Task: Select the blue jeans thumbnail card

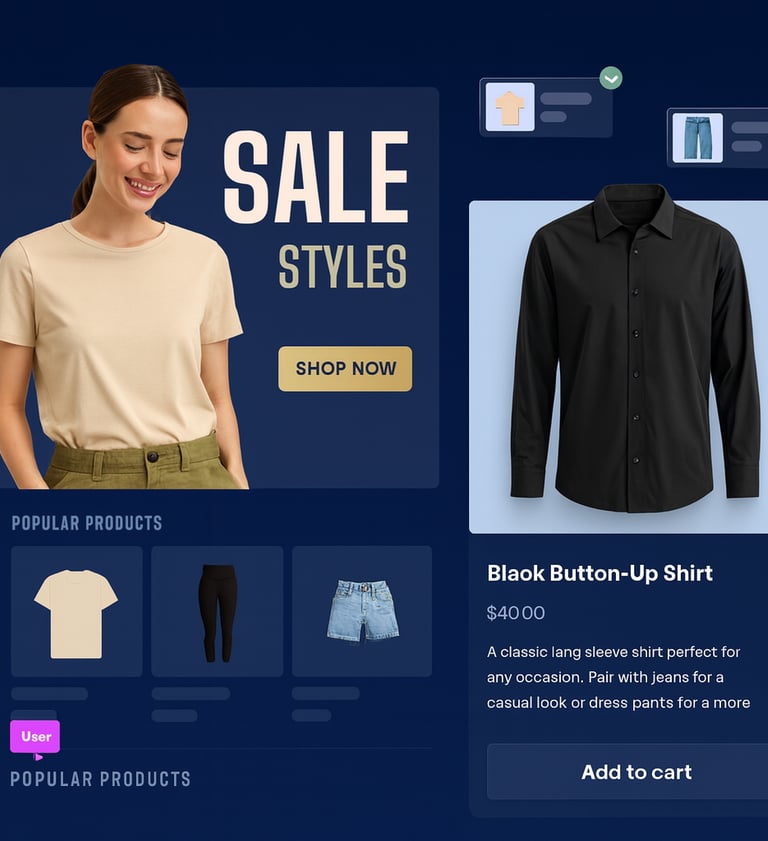Action: tap(718, 138)
